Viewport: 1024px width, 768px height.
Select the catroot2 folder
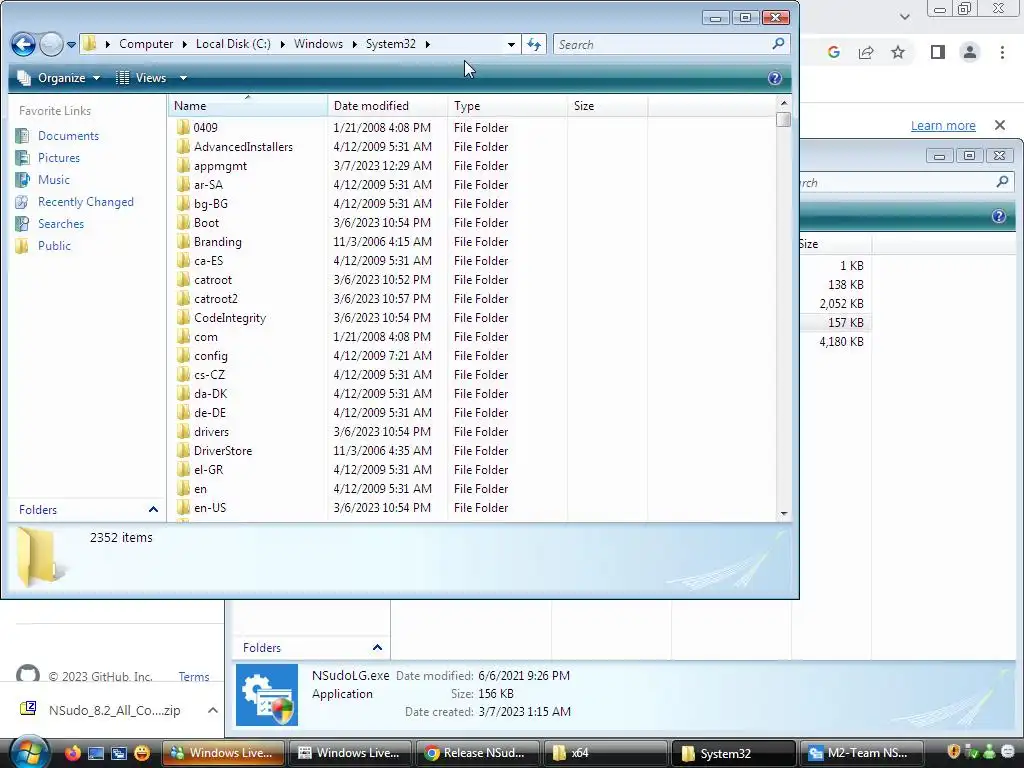(216, 298)
